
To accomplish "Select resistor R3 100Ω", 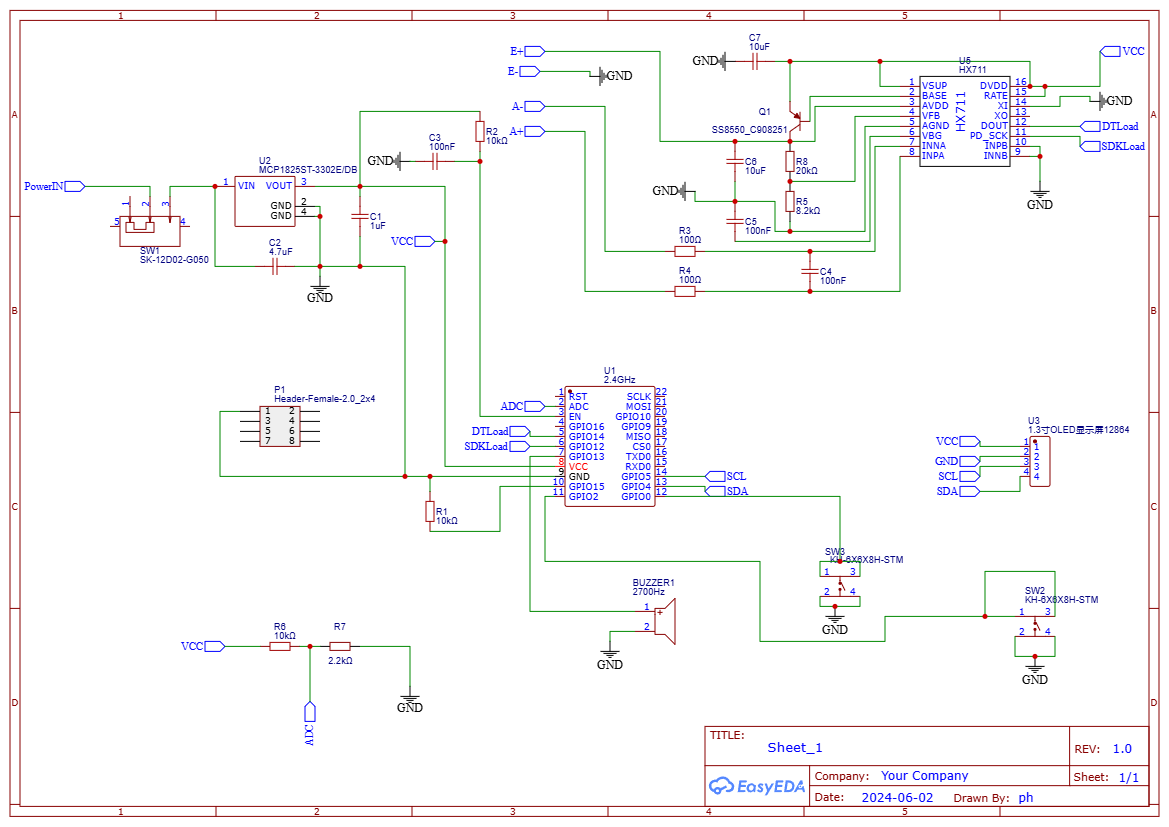I will tap(685, 251).
